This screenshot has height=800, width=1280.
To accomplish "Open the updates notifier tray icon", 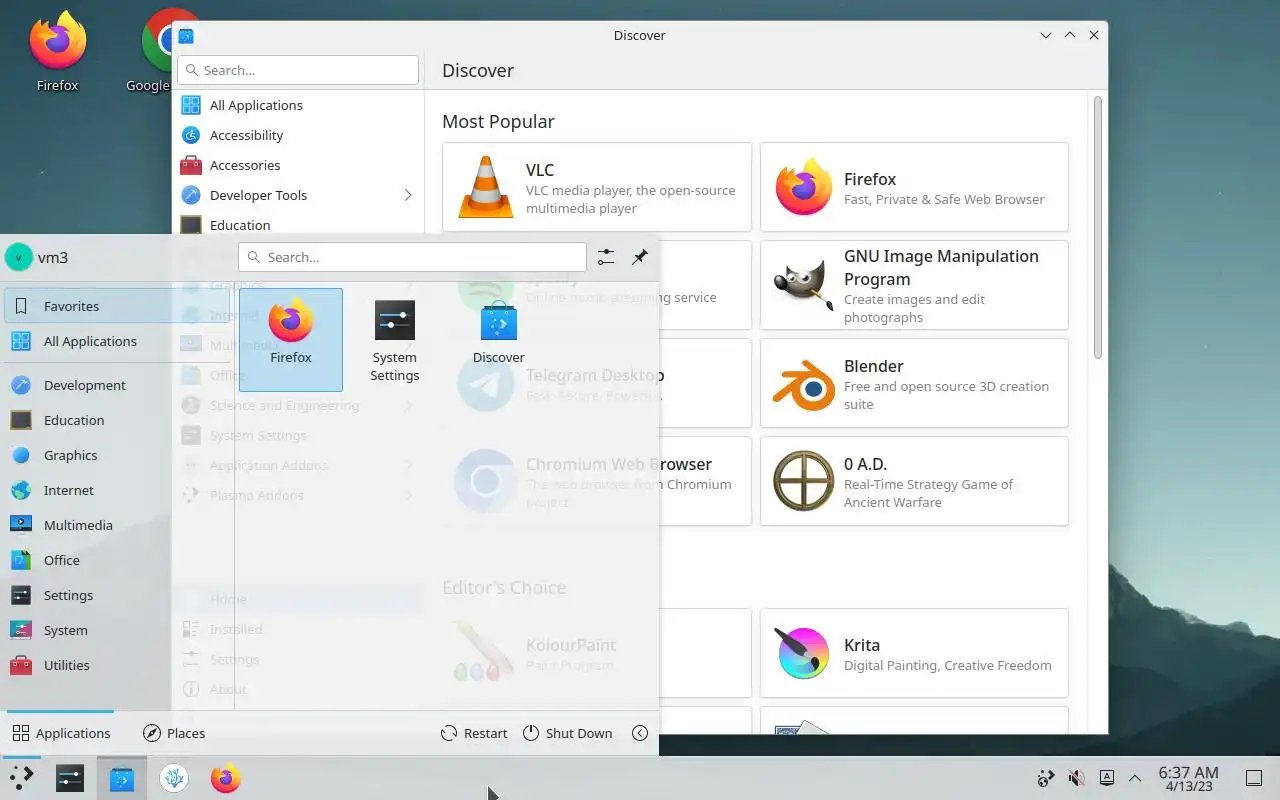I will [1046, 778].
